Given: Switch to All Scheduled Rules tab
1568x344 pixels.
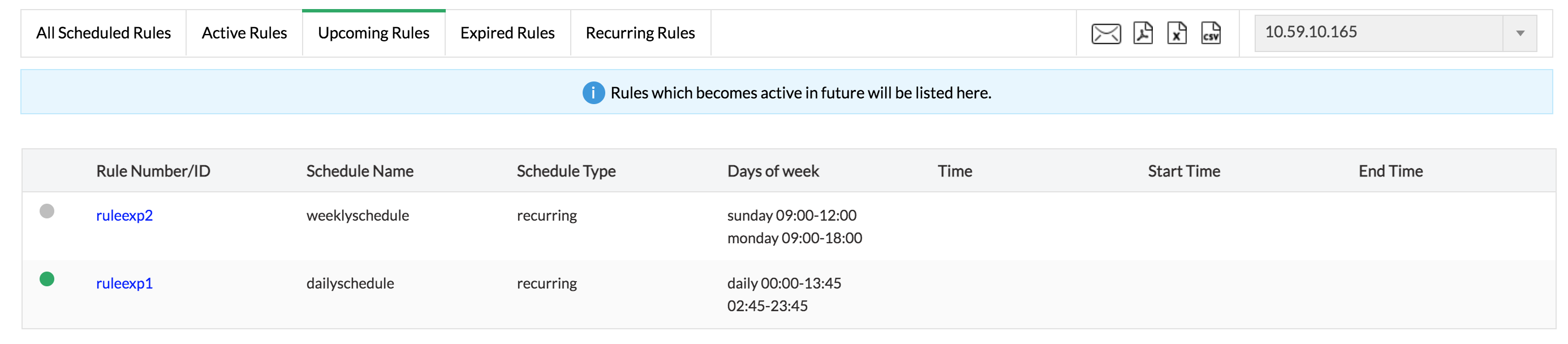Looking at the screenshot, I should point(104,33).
